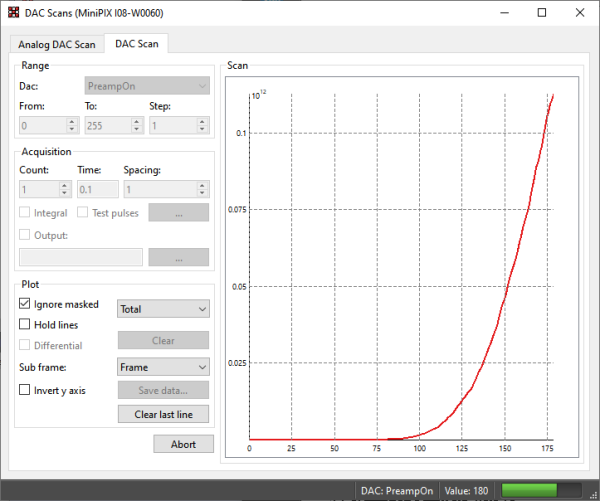
Task: Toggle the Invert y axis checkbox
Action: pos(26,390)
